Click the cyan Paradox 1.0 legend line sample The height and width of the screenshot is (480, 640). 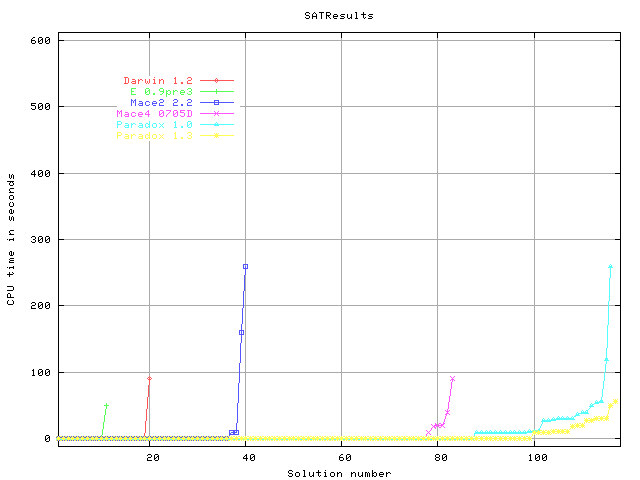pos(217,125)
